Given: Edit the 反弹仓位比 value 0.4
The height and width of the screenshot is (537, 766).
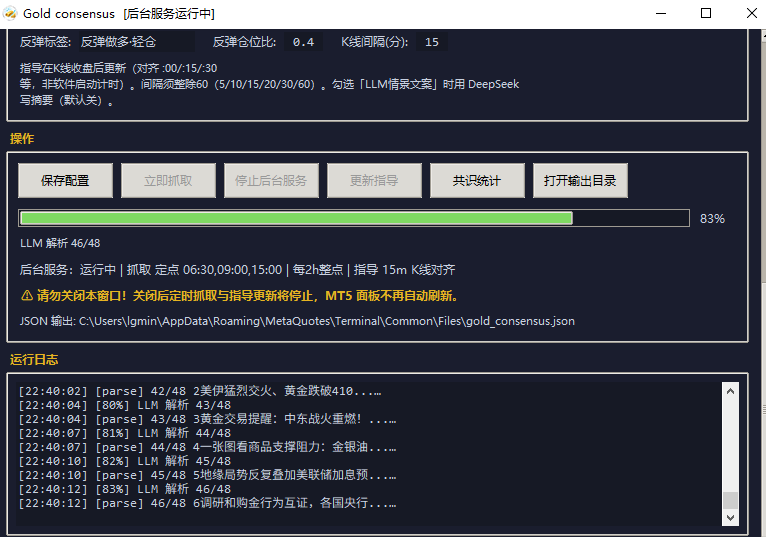Looking at the screenshot, I should click(x=303, y=42).
